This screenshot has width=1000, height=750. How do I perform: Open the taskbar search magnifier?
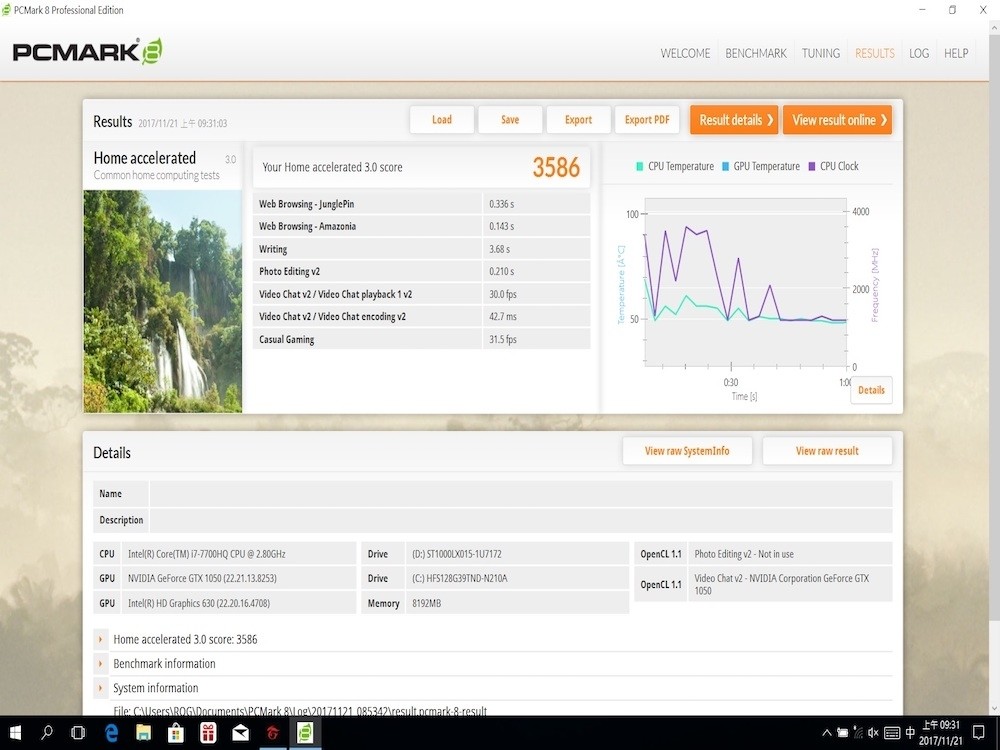(47, 733)
